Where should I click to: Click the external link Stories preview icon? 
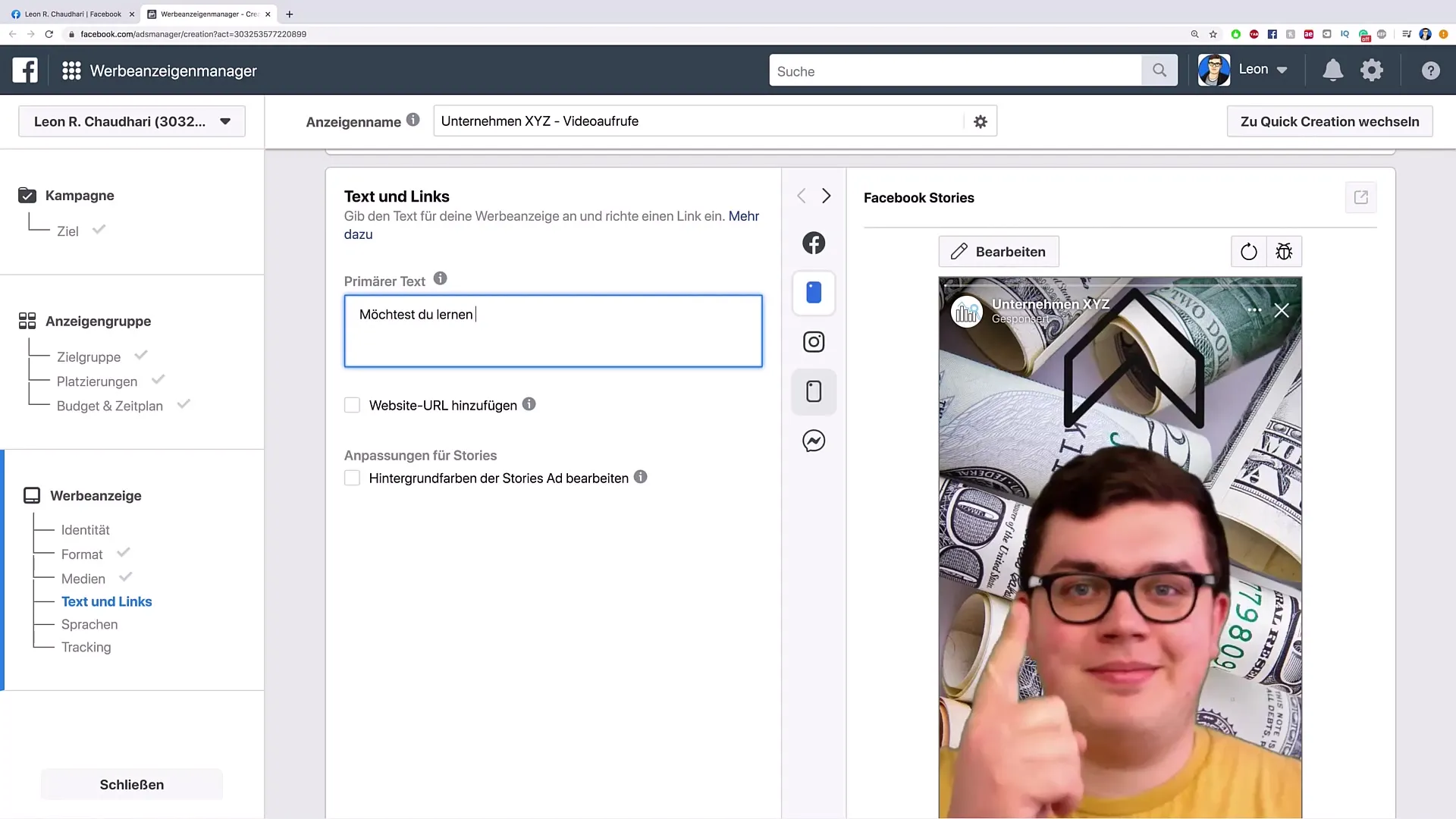[x=1361, y=197]
